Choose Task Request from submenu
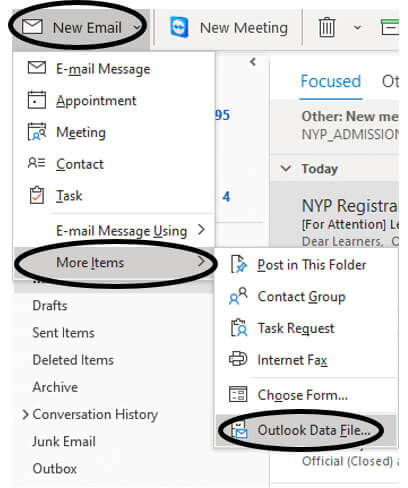Screen dimensions: 408x488 pyautogui.click(x=307, y=328)
